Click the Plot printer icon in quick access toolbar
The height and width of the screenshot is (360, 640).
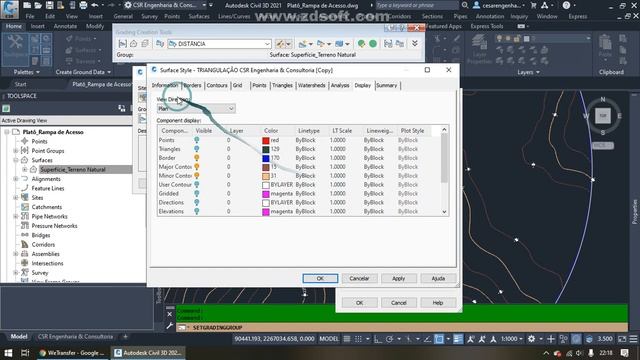click(x=83, y=5)
